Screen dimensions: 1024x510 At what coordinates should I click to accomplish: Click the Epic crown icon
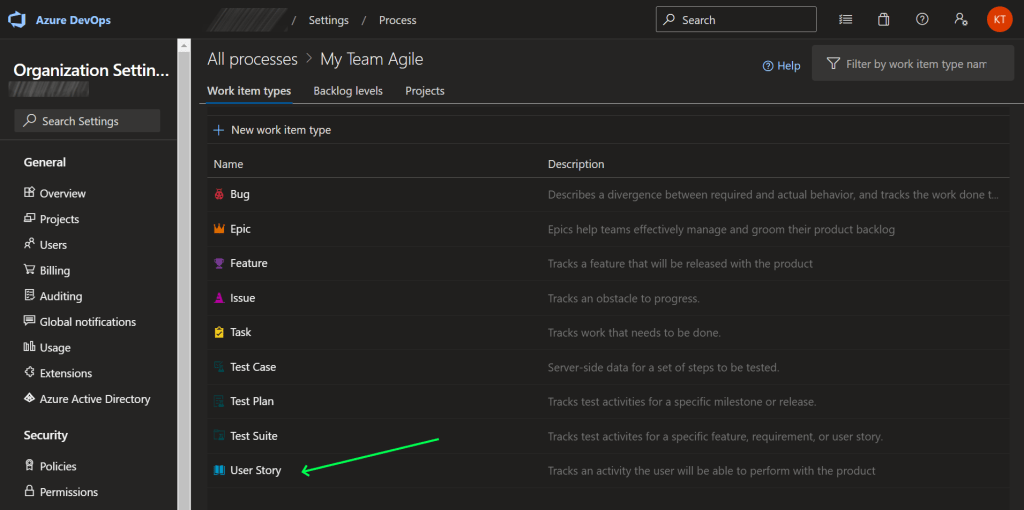[x=219, y=229]
